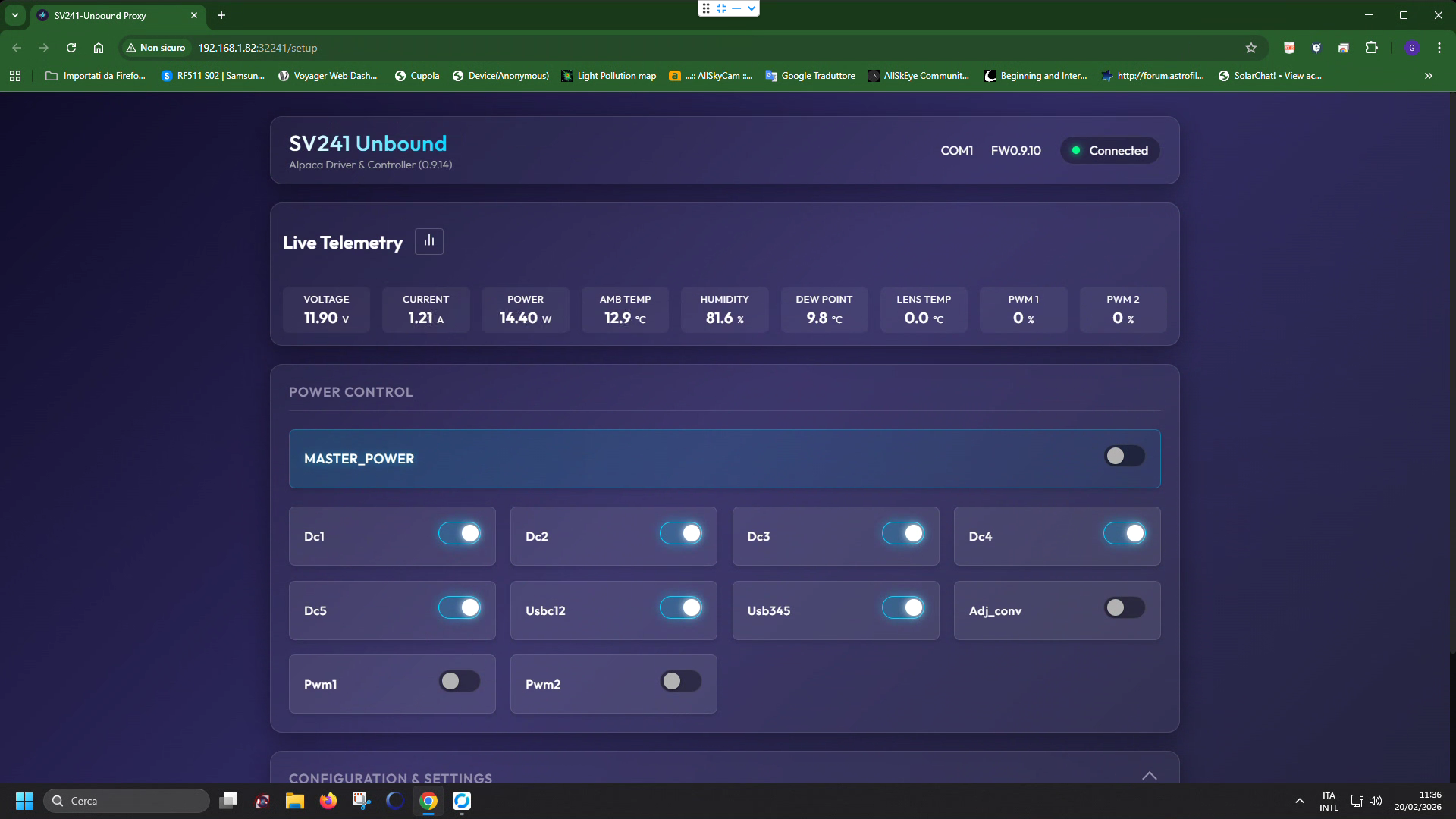1456x819 pixels.
Task: Open the ITA INTL language switcher
Action: pos(1329,802)
